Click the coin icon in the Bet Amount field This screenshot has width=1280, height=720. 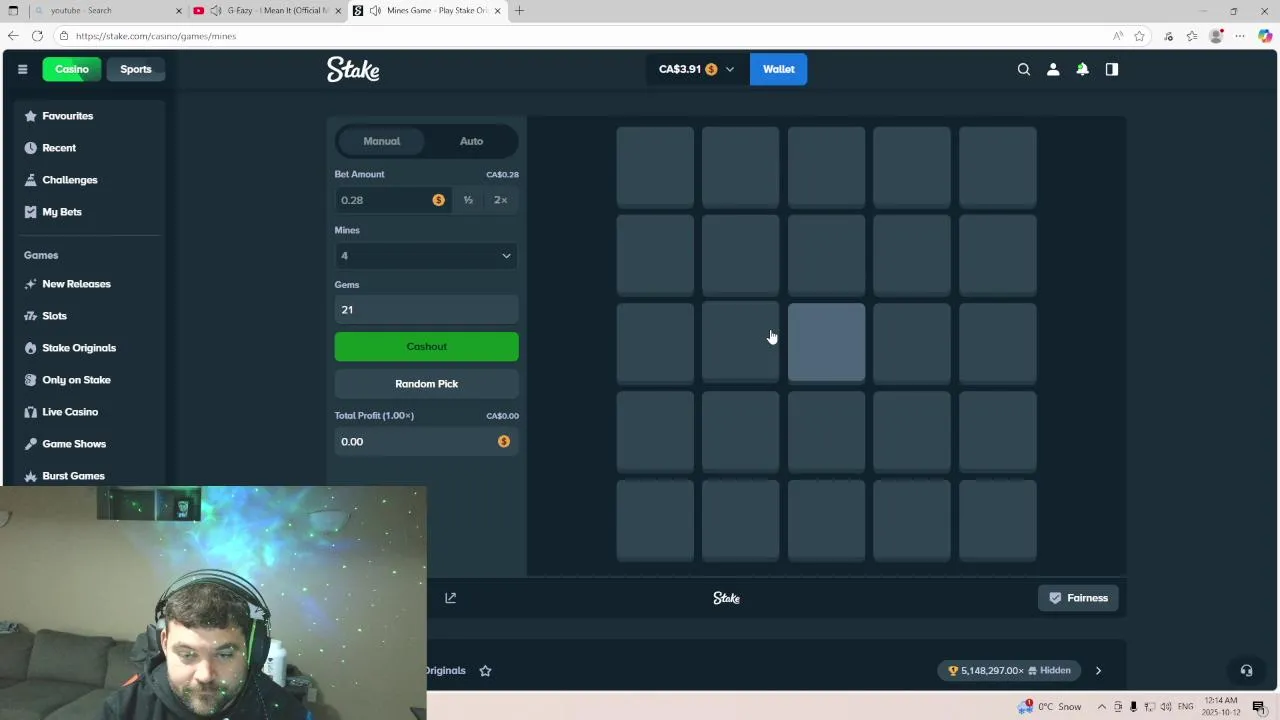point(438,200)
